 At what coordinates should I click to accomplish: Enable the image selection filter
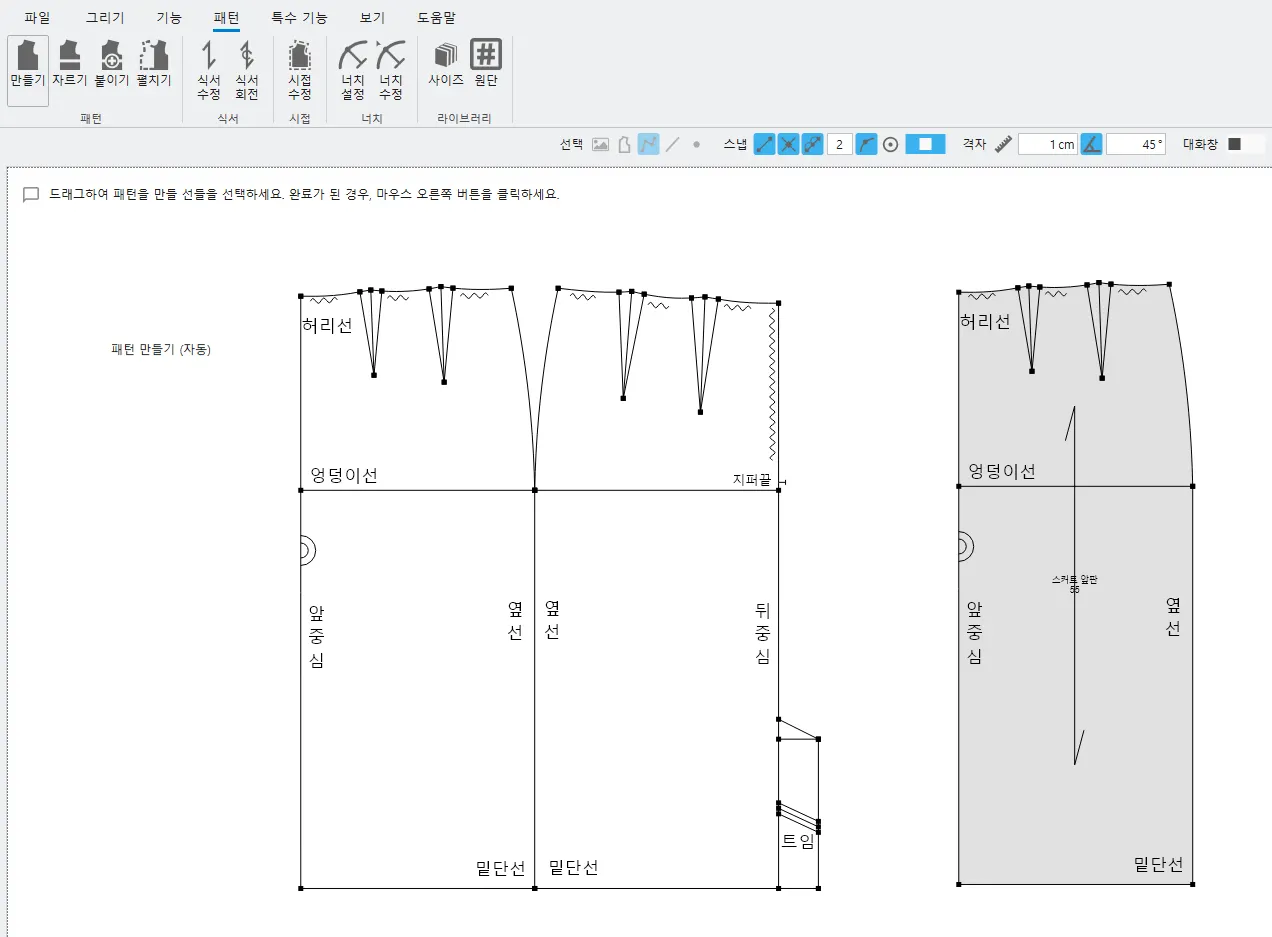(x=600, y=144)
